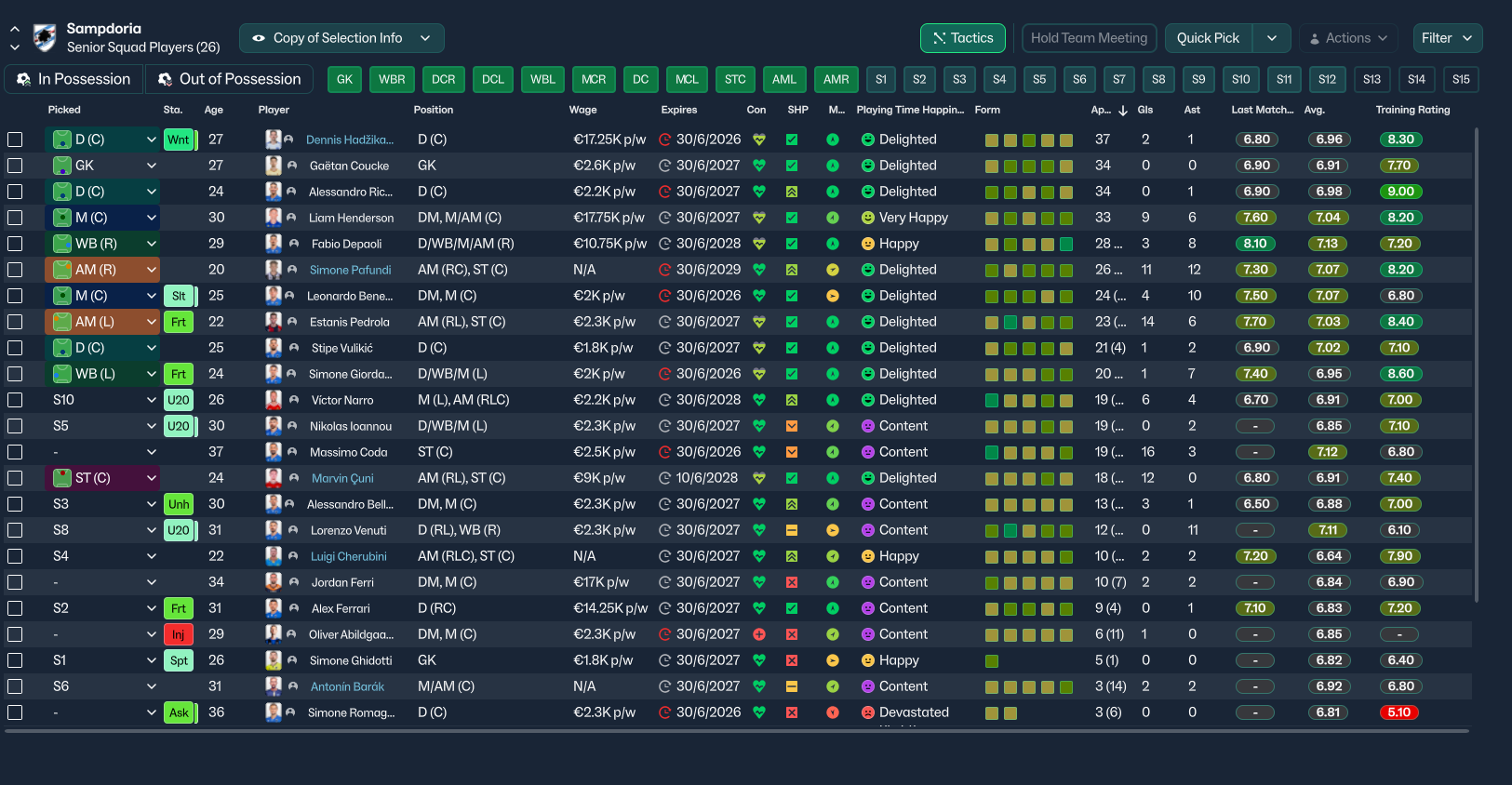This screenshot has height=785, width=1512.
Task: Click Leonardo Benedetti's orange morale icon
Action: click(833, 296)
